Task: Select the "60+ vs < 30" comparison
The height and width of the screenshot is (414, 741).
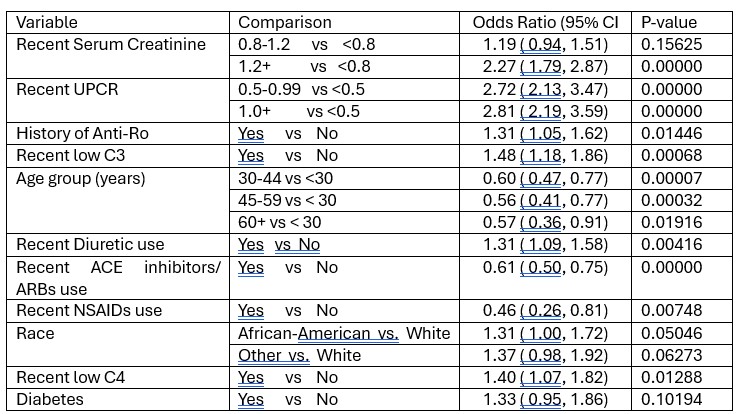Action: click(x=287, y=222)
